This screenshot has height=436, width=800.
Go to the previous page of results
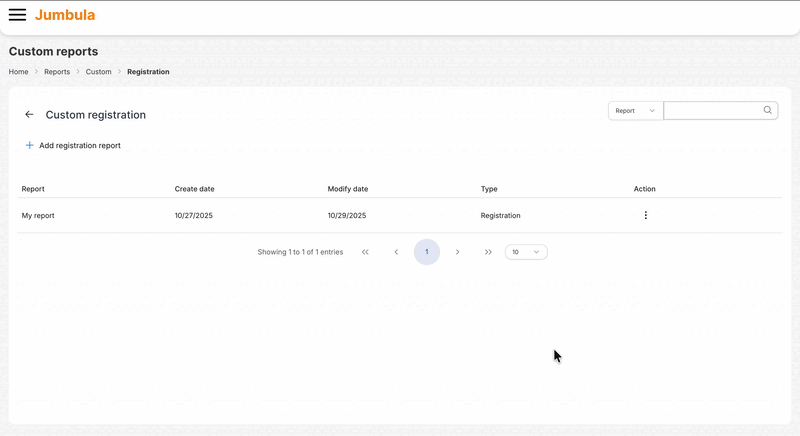(396, 252)
